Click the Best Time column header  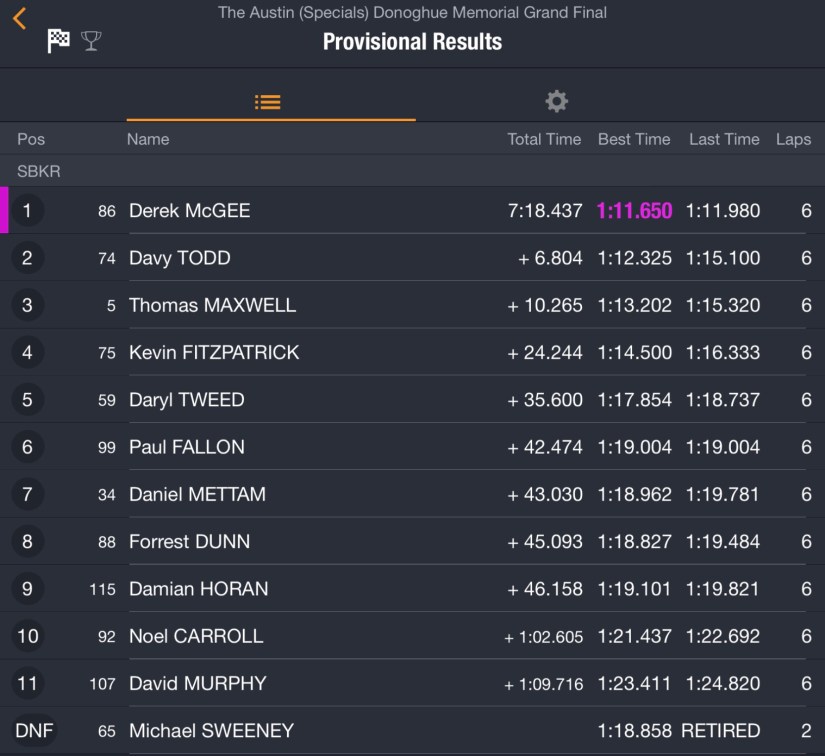point(634,139)
